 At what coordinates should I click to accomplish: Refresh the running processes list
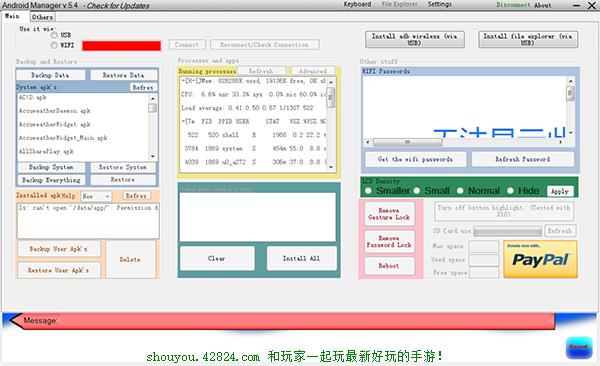pyautogui.click(x=261, y=71)
